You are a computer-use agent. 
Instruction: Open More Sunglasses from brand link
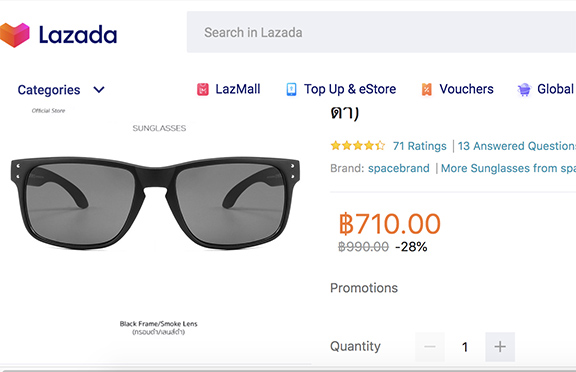point(508,168)
